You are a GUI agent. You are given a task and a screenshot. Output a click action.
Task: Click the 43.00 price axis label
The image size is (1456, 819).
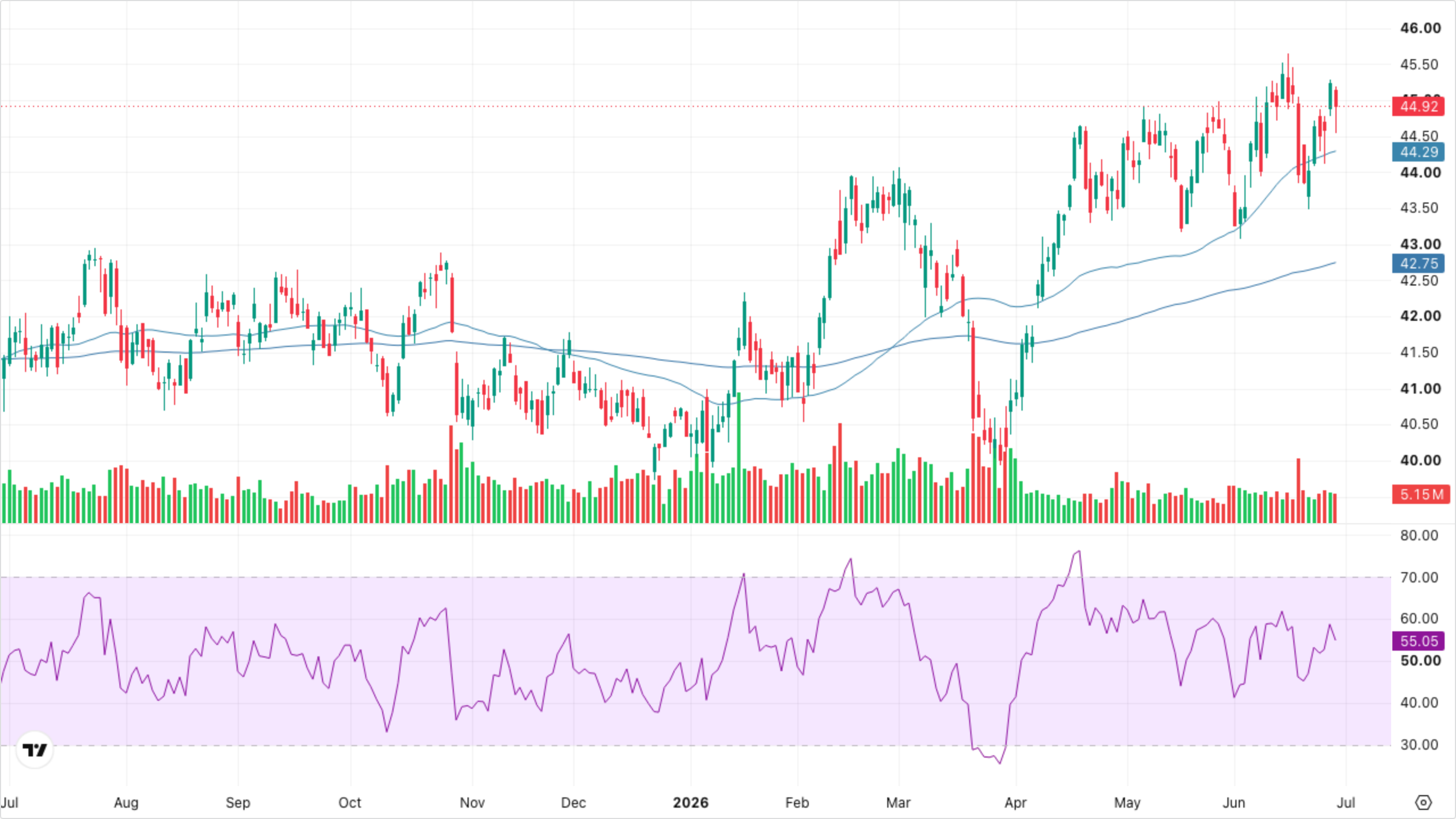[1420, 244]
